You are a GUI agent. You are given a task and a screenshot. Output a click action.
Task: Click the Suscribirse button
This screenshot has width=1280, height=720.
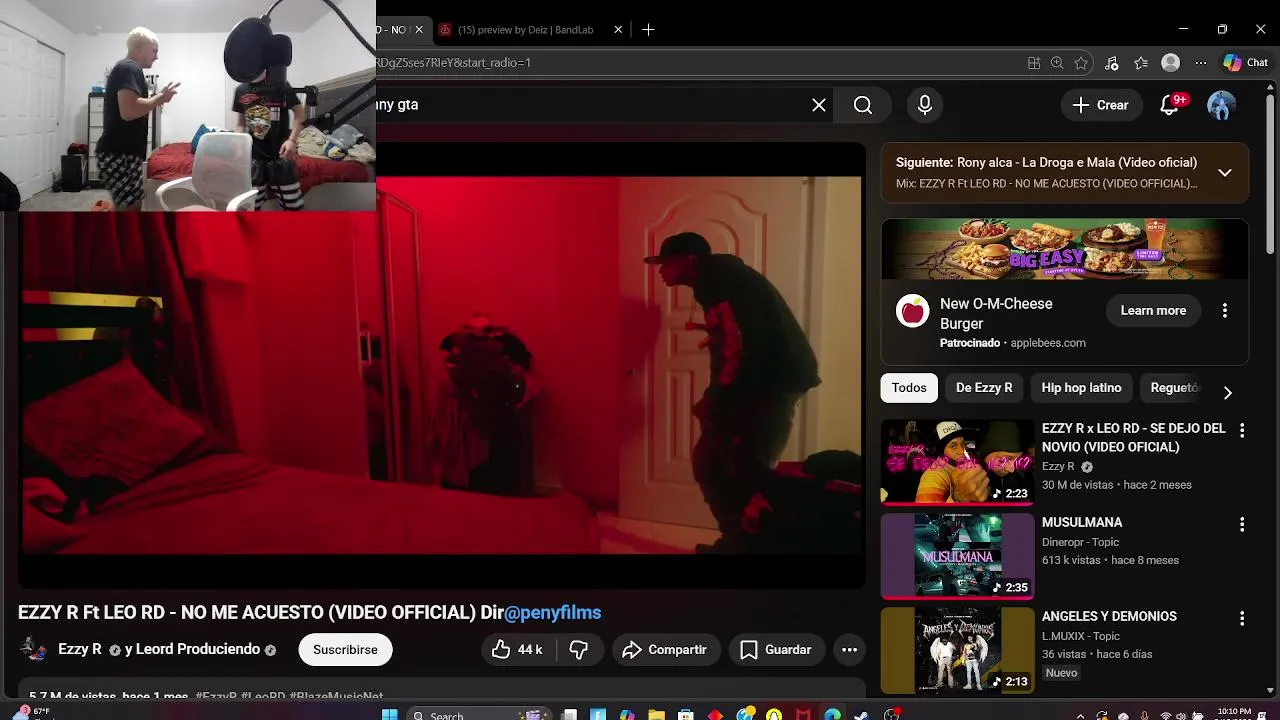point(345,650)
